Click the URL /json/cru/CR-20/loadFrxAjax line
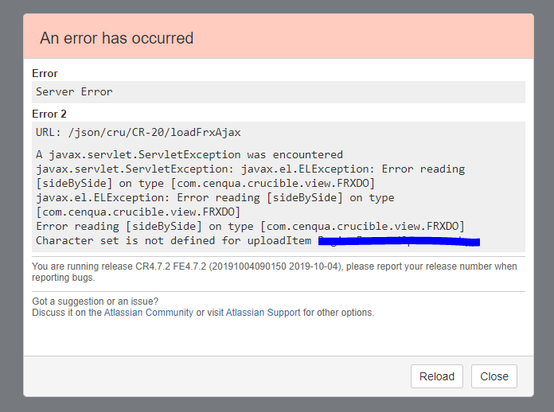Viewport: 554px width, 412px height. click(138, 133)
